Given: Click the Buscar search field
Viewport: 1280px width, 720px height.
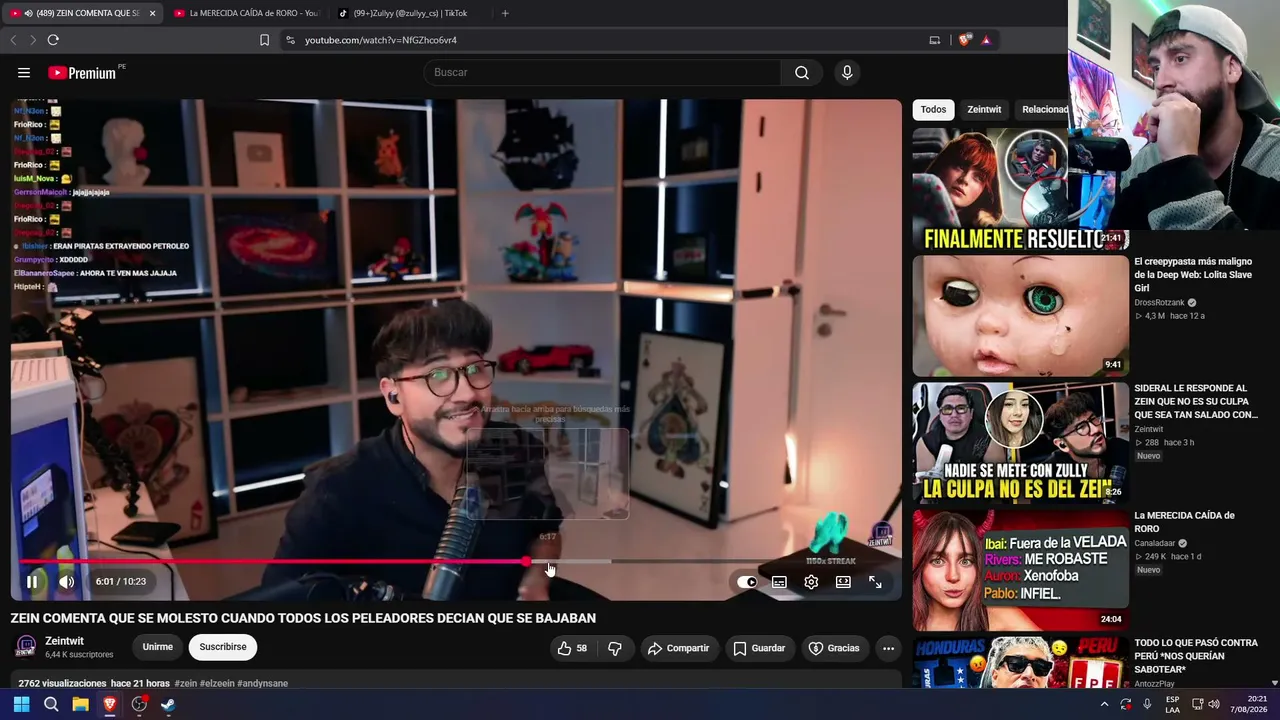Looking at the screenshot, I should point(602,72).
